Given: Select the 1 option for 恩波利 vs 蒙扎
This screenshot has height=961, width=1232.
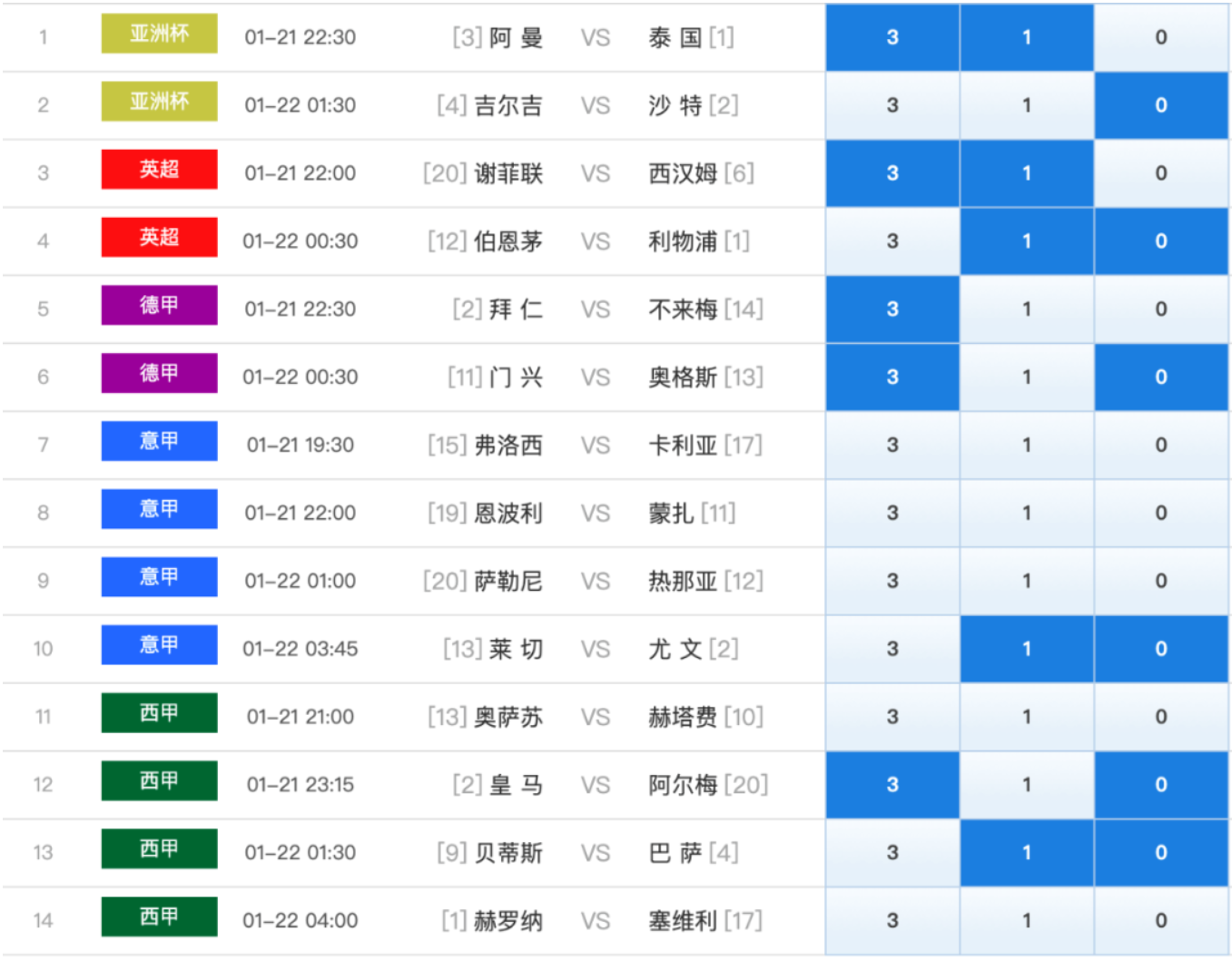Looking at the screenshot, I should click(x=1027, y=514).
